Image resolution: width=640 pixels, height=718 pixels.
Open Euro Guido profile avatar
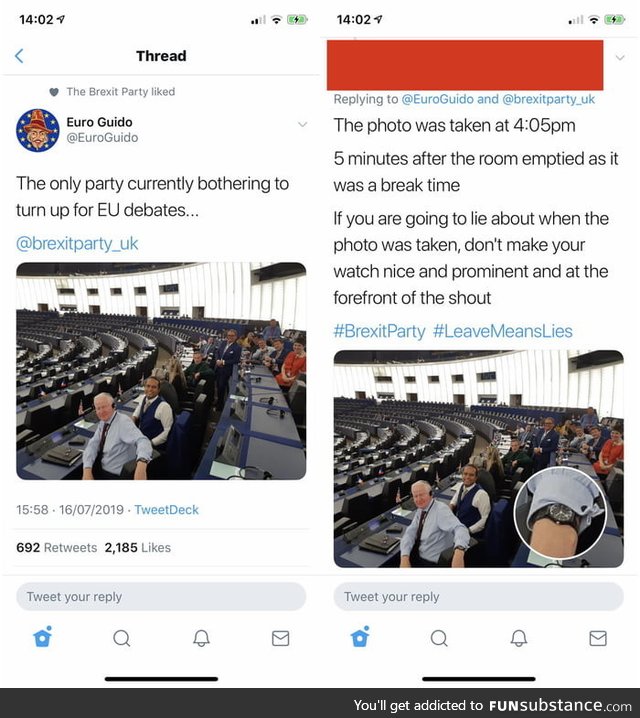click(38, 130)
